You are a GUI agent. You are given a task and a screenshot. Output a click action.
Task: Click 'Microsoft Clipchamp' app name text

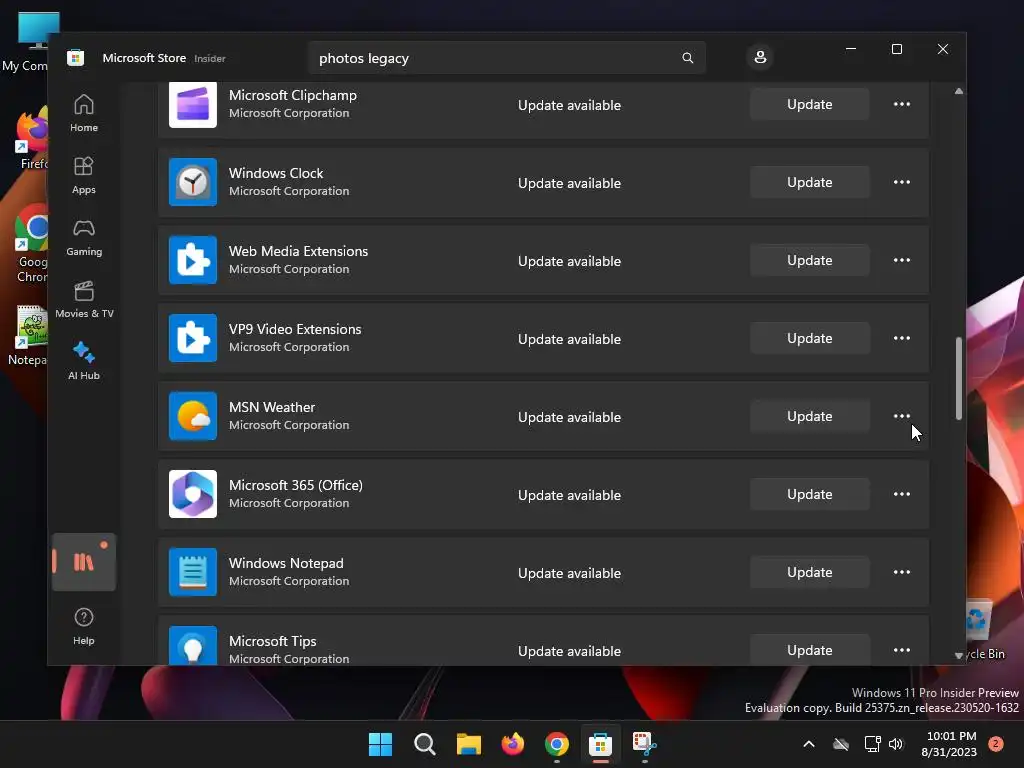[293, 95]
